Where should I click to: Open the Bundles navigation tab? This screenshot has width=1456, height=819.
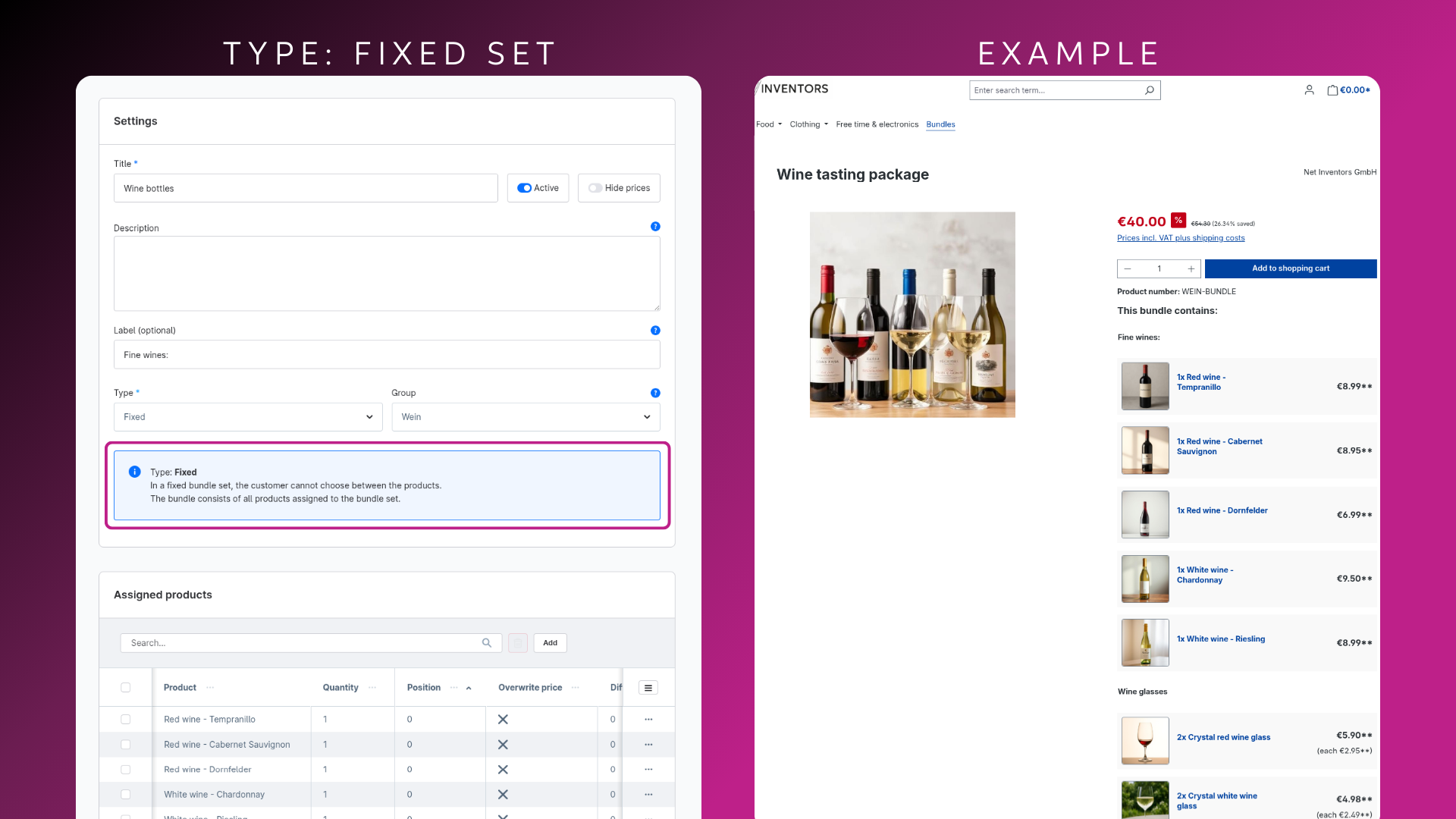coord(940,124)
